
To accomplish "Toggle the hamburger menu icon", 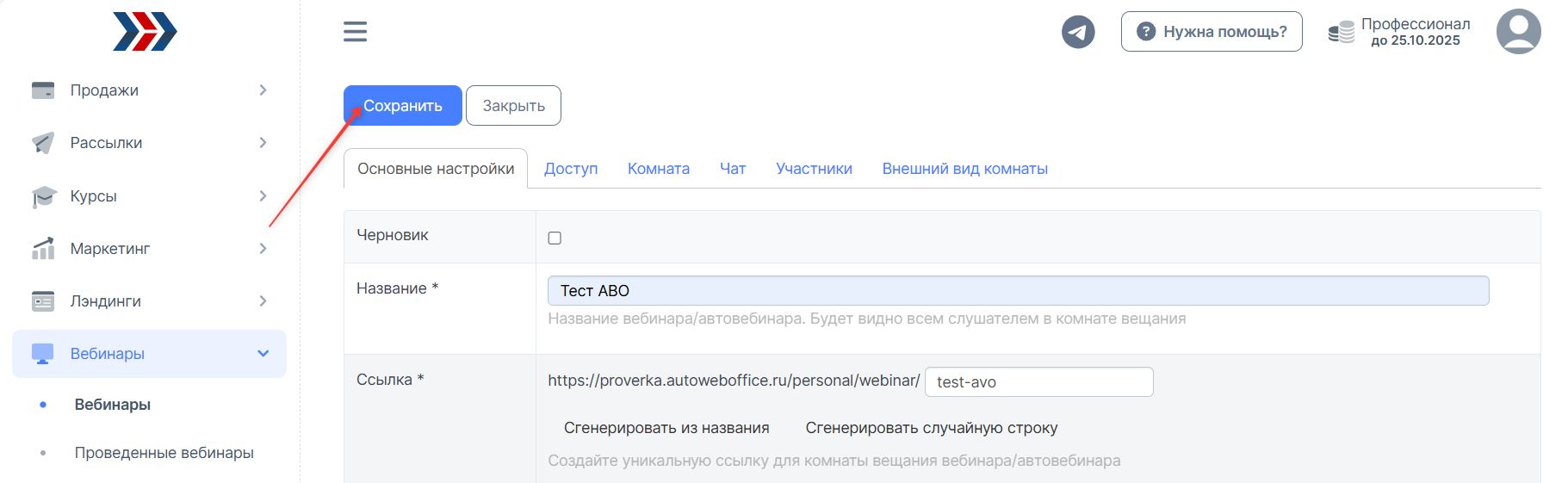I will [x=355, y=32].
